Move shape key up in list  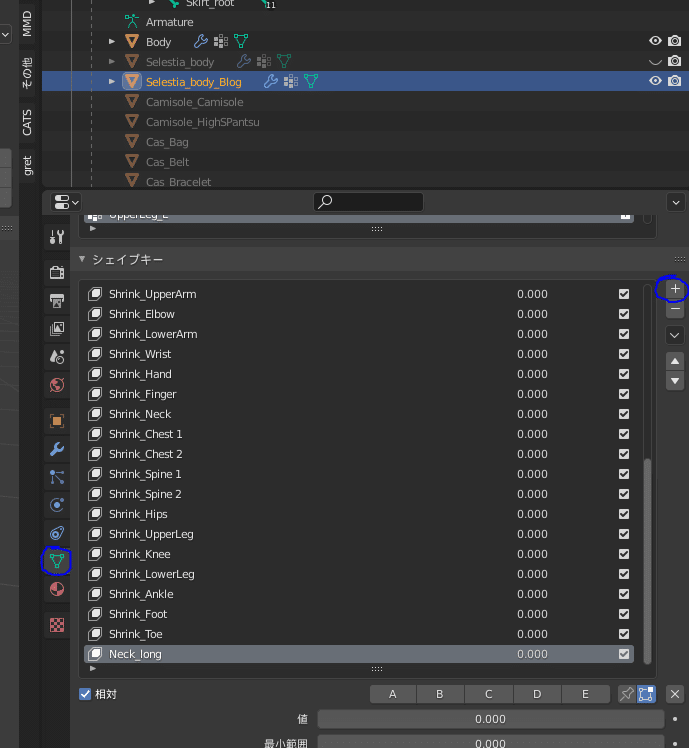point(675,361)
